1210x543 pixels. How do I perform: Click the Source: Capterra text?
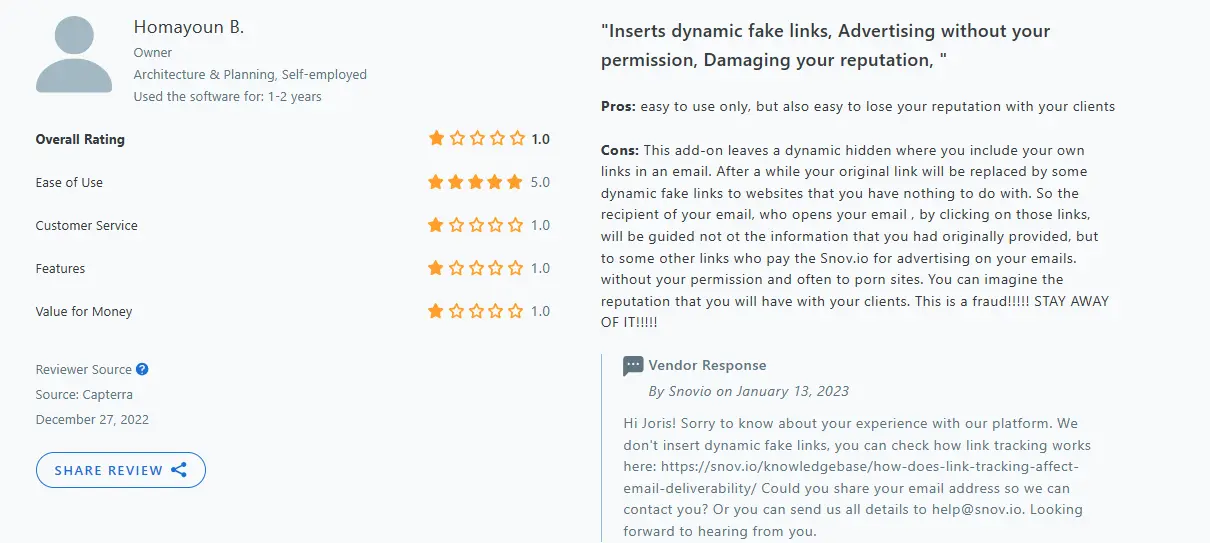pyautogui.click(x=85, y=395)
